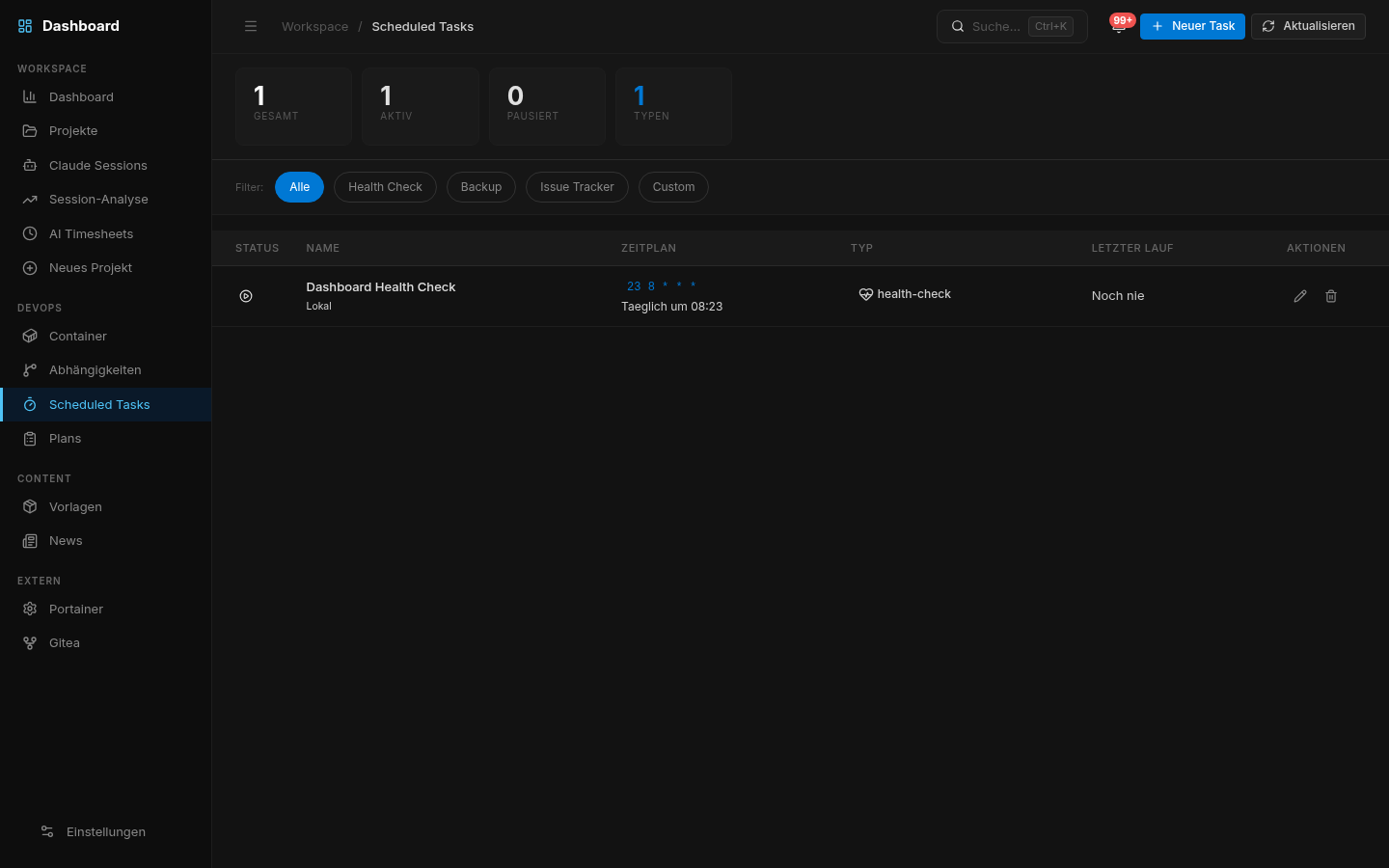This screenshot has height=868, width=1389.
Task: Toggle the Health Check filter
Action: pyautogui.click(x=385, y=186)
